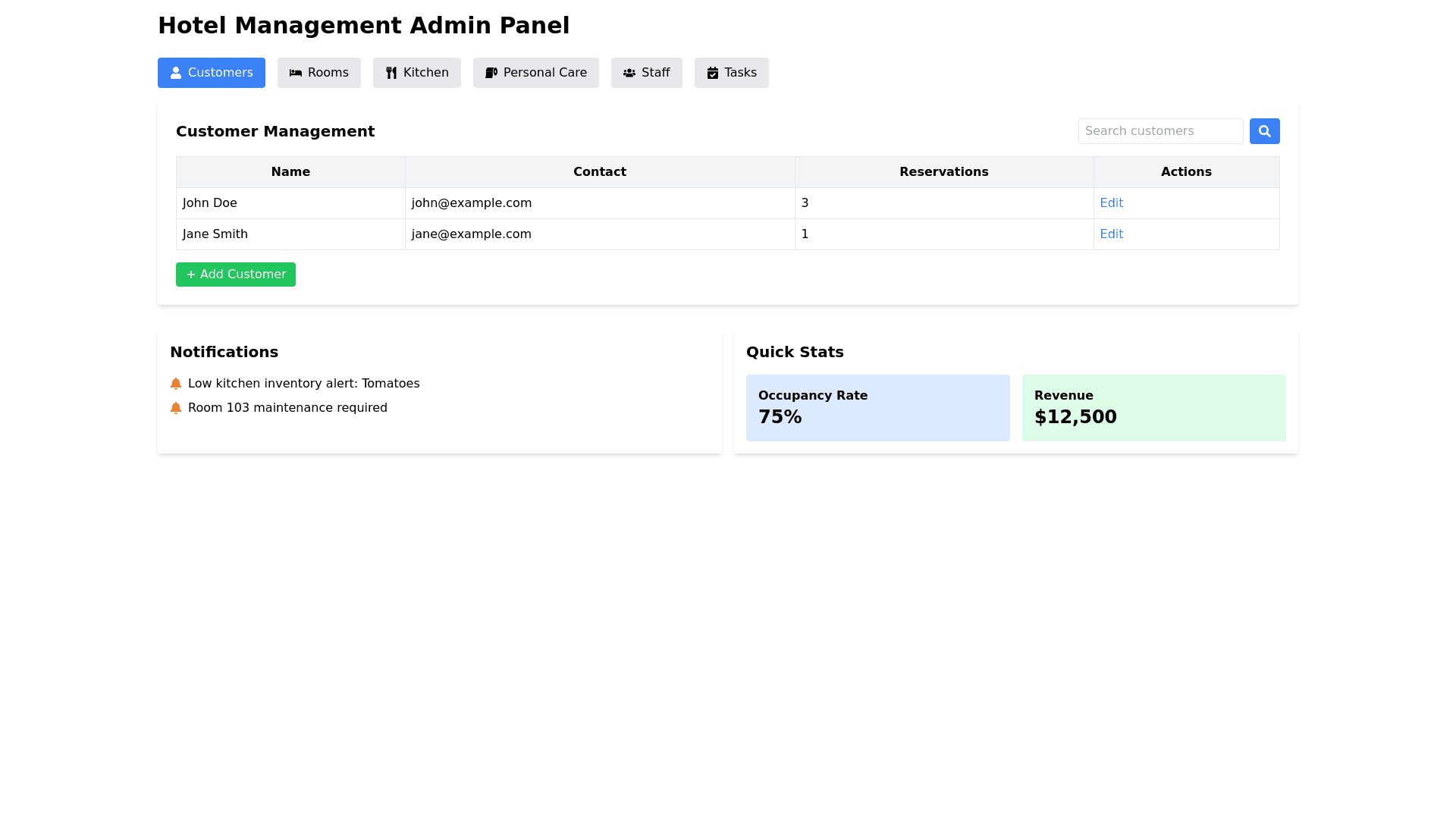Open the Kitchen section
The image size is (1456, 819).
pyautogui.click(x=417, y=73)
